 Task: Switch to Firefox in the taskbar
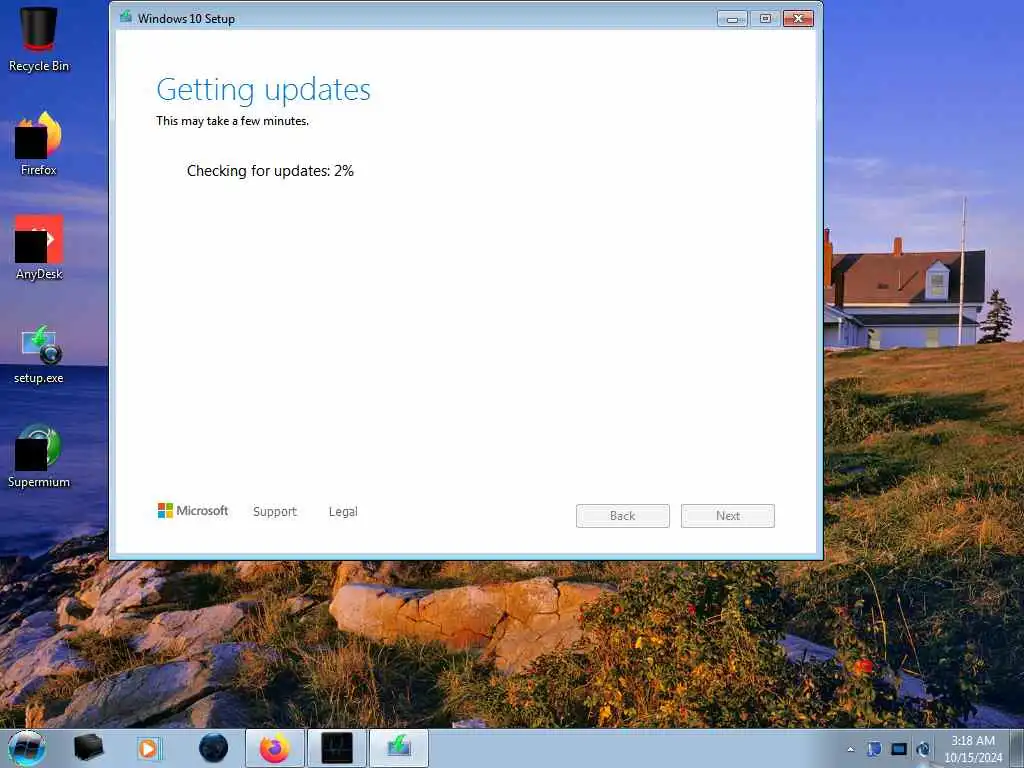pos(275,748)
